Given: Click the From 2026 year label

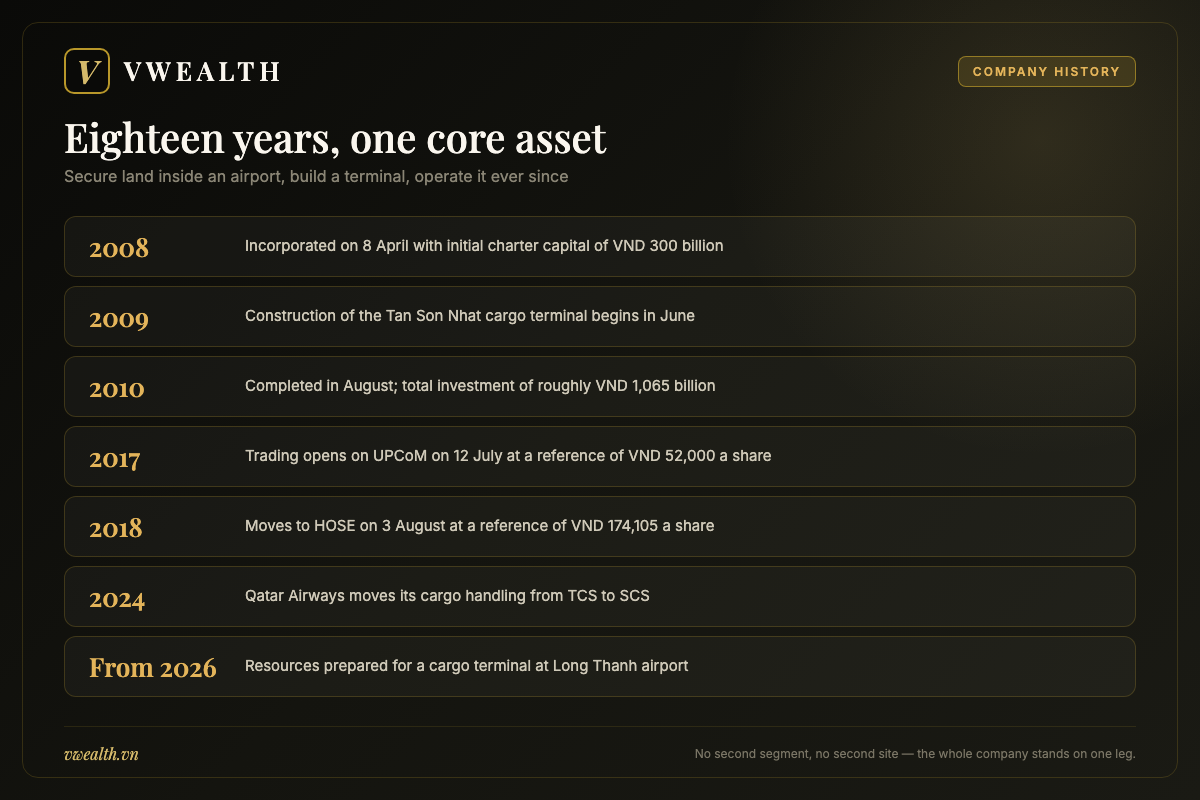Looking at the screenshot, I should point(153,668).
